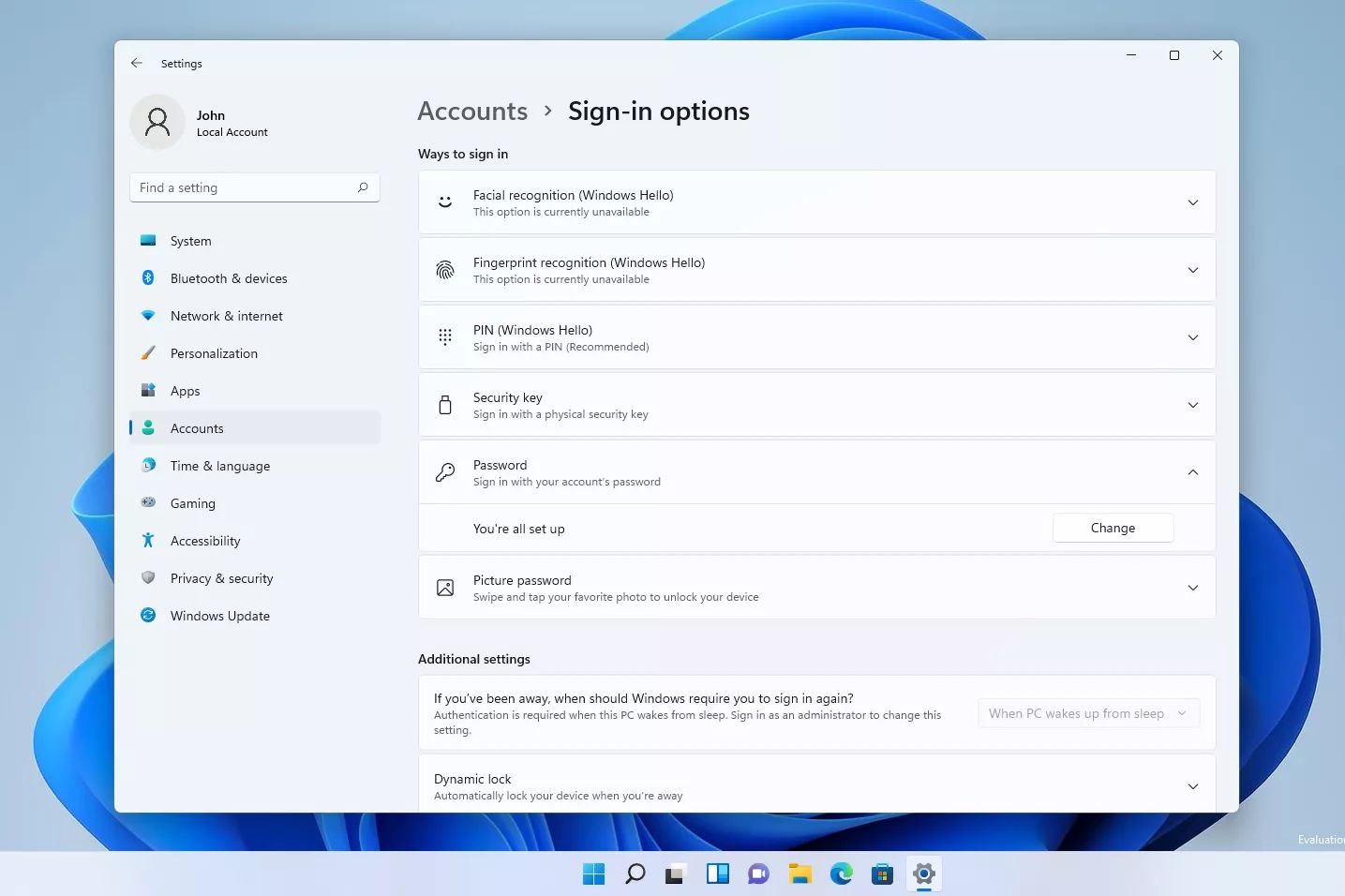
Task: Click the Picture password image icon
Action: [x=445, y=588]
